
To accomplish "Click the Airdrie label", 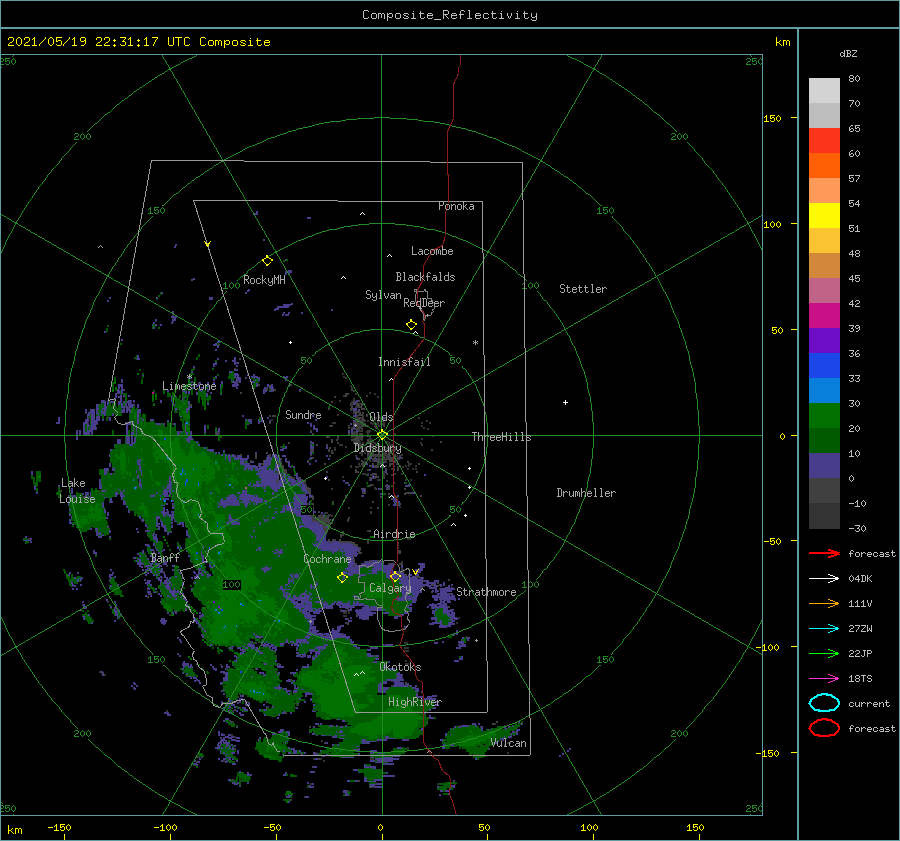I will click(394, 534).
